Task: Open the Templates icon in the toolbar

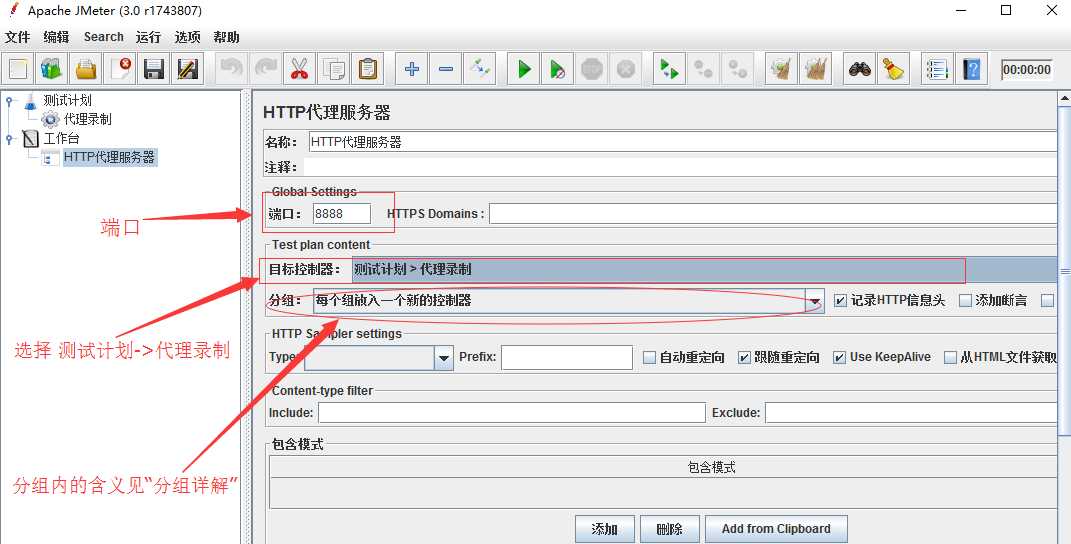Action: 52,69
